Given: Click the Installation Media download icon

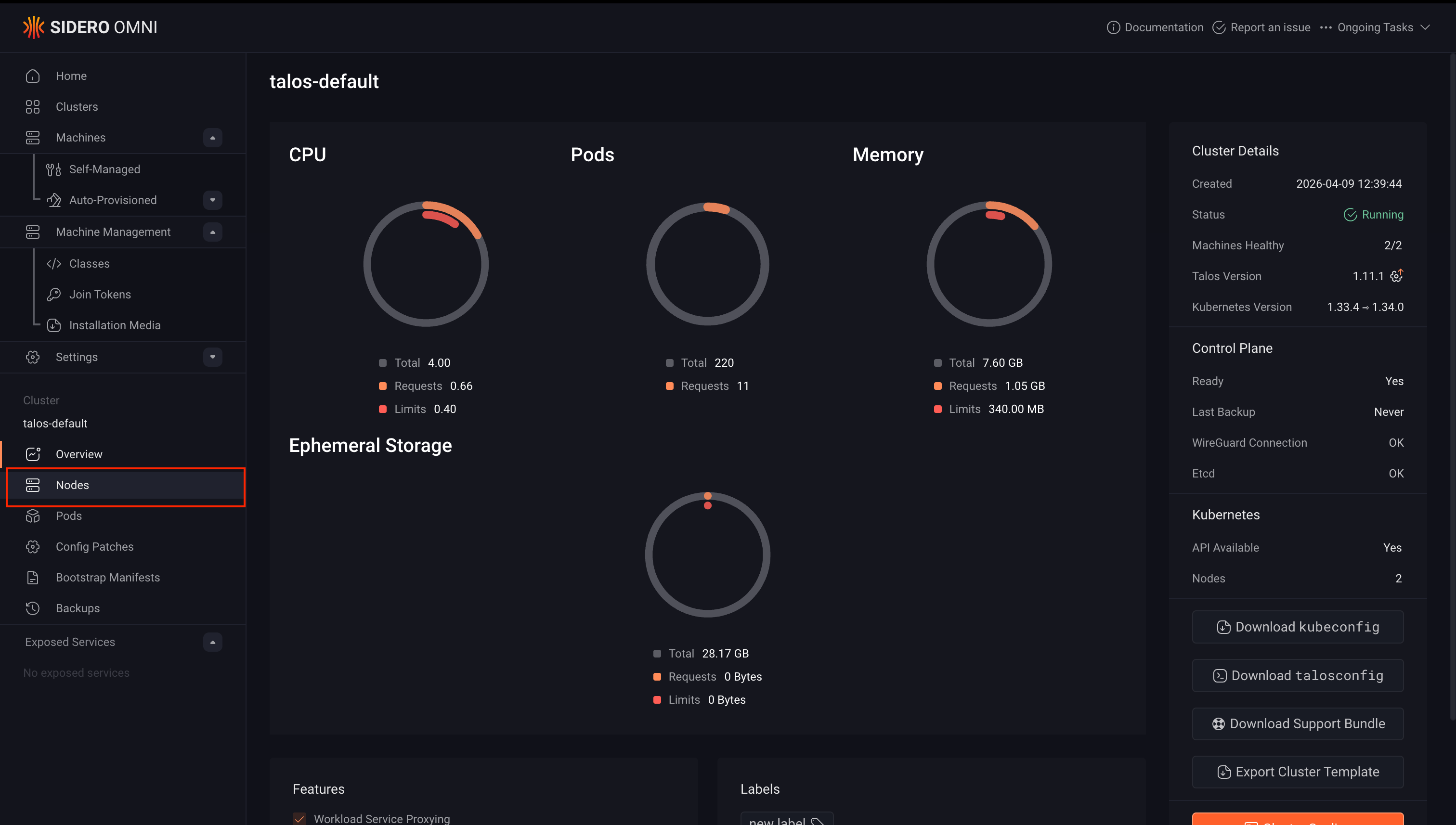Looking at the screenshot, I should pos(53,325).
